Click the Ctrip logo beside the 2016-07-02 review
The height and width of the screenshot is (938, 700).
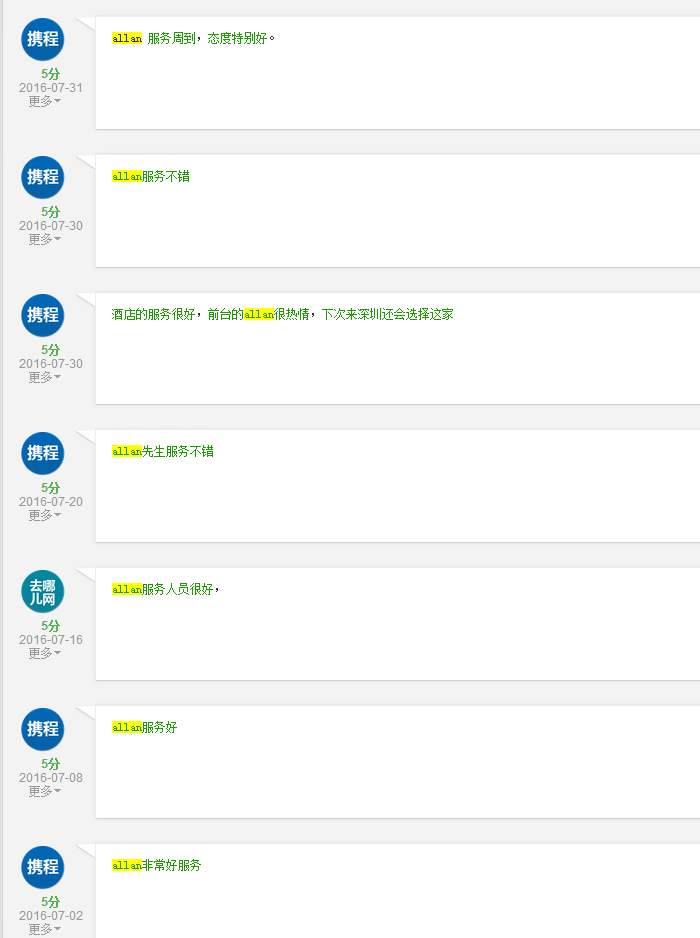pos(43,867)
